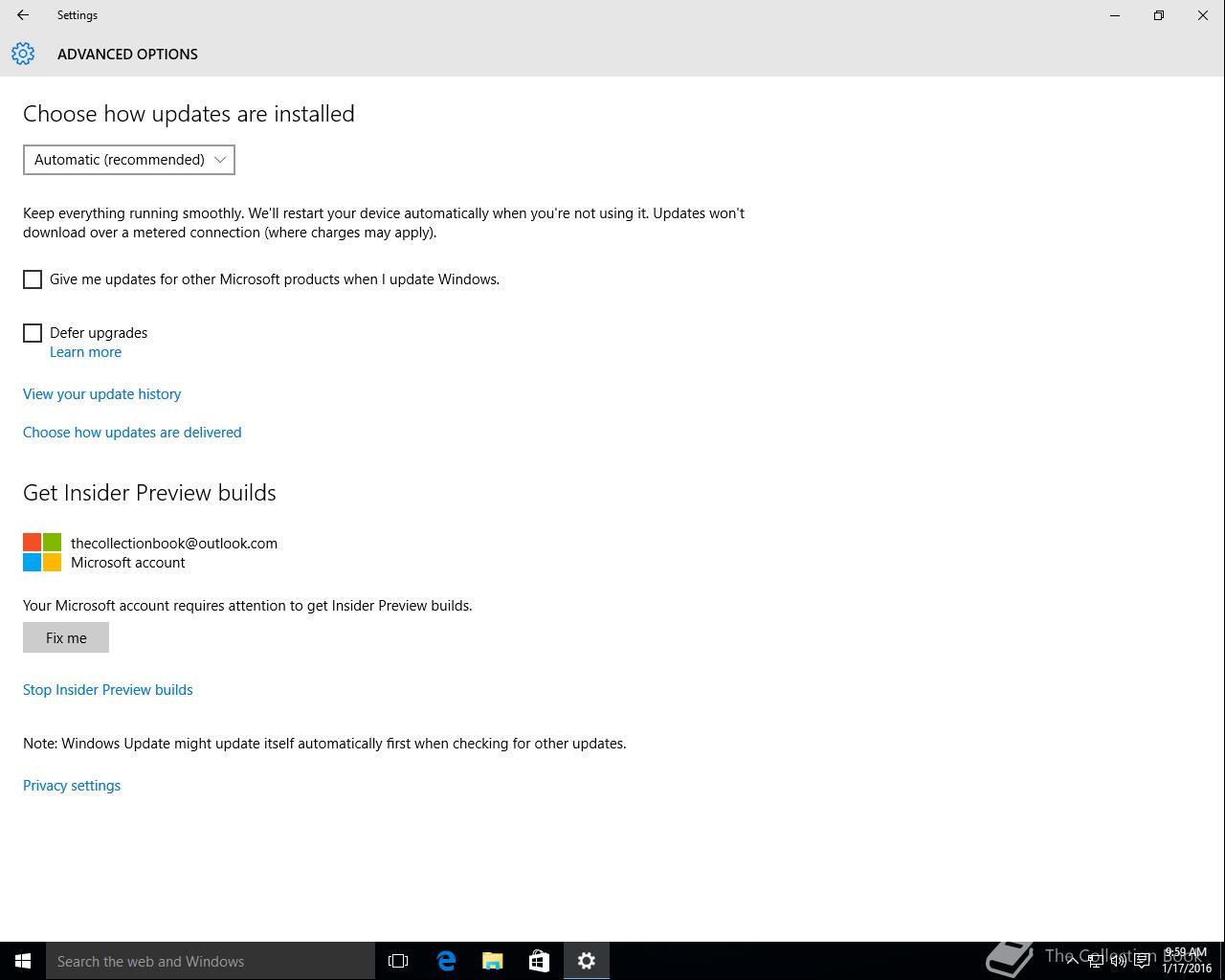Restore down the Settings window
The height and width of the screenshot is (980, 1225).
tap(1159, 15)
